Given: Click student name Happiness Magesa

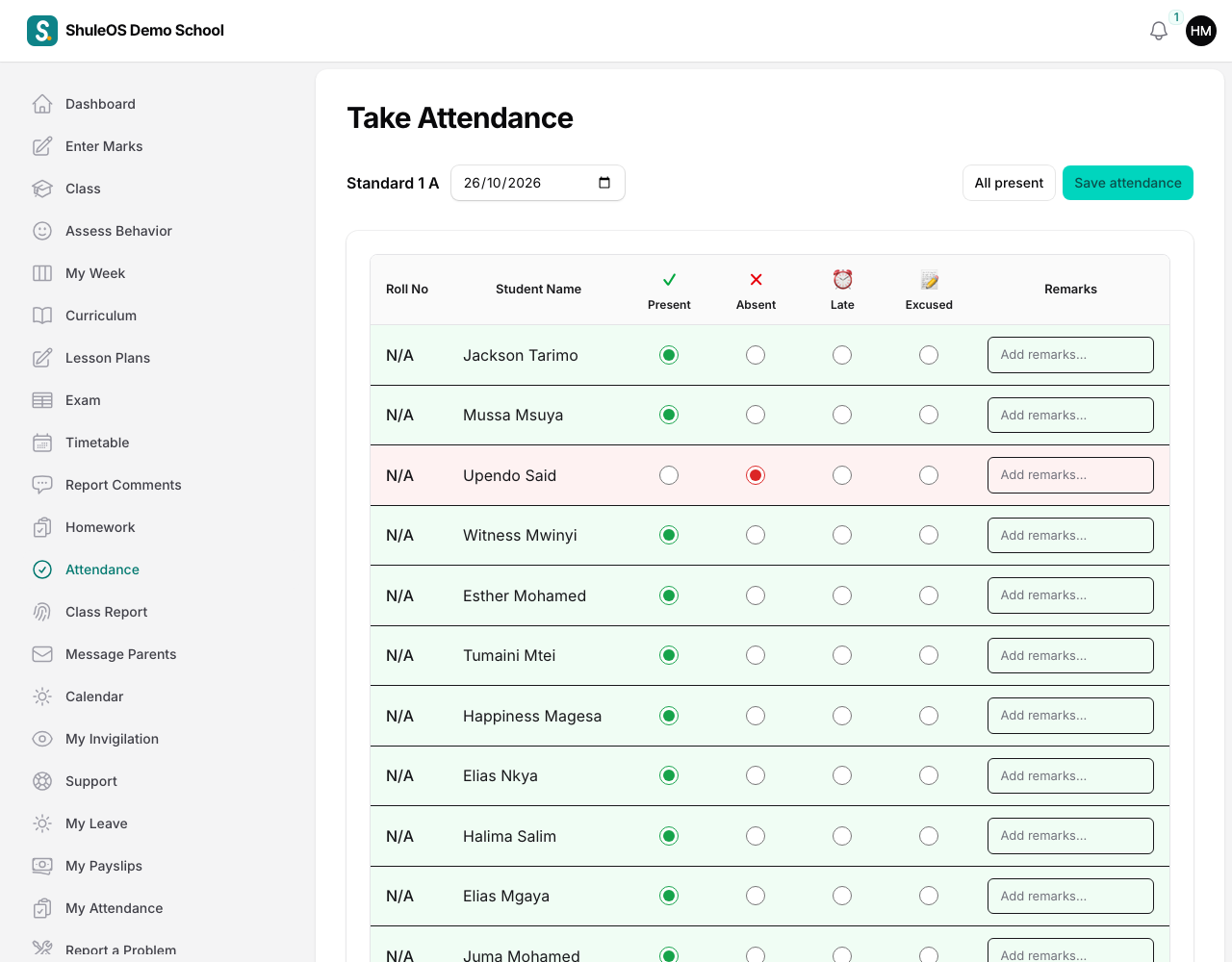Looking at the screenshot, I should click(x=532, y=716).
